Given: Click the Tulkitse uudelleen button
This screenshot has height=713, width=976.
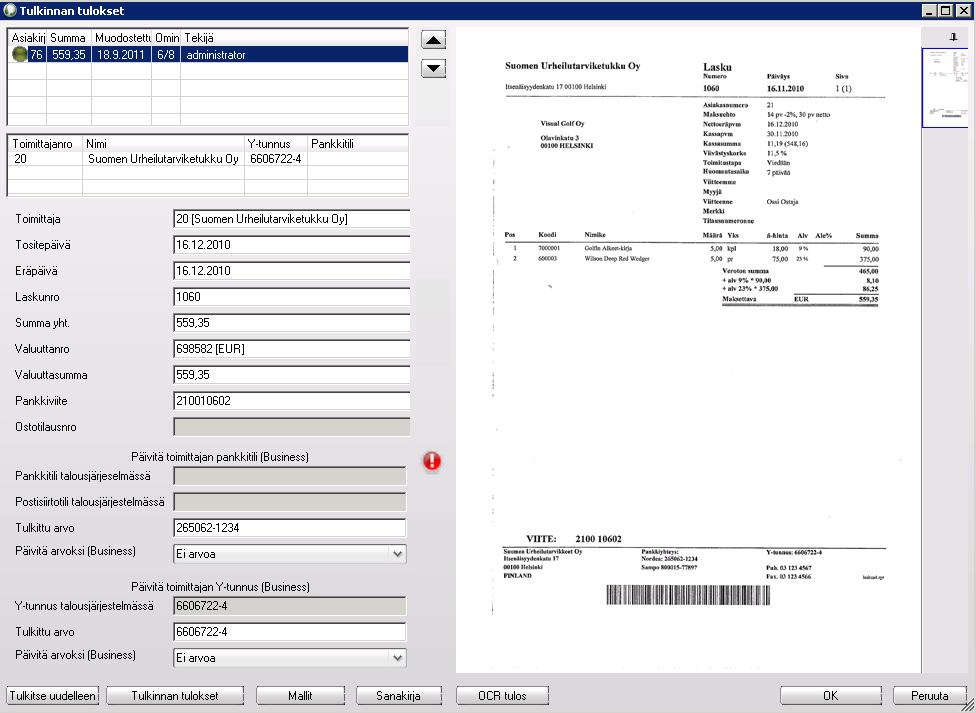Looking at the screenshot, I should 53,696.
